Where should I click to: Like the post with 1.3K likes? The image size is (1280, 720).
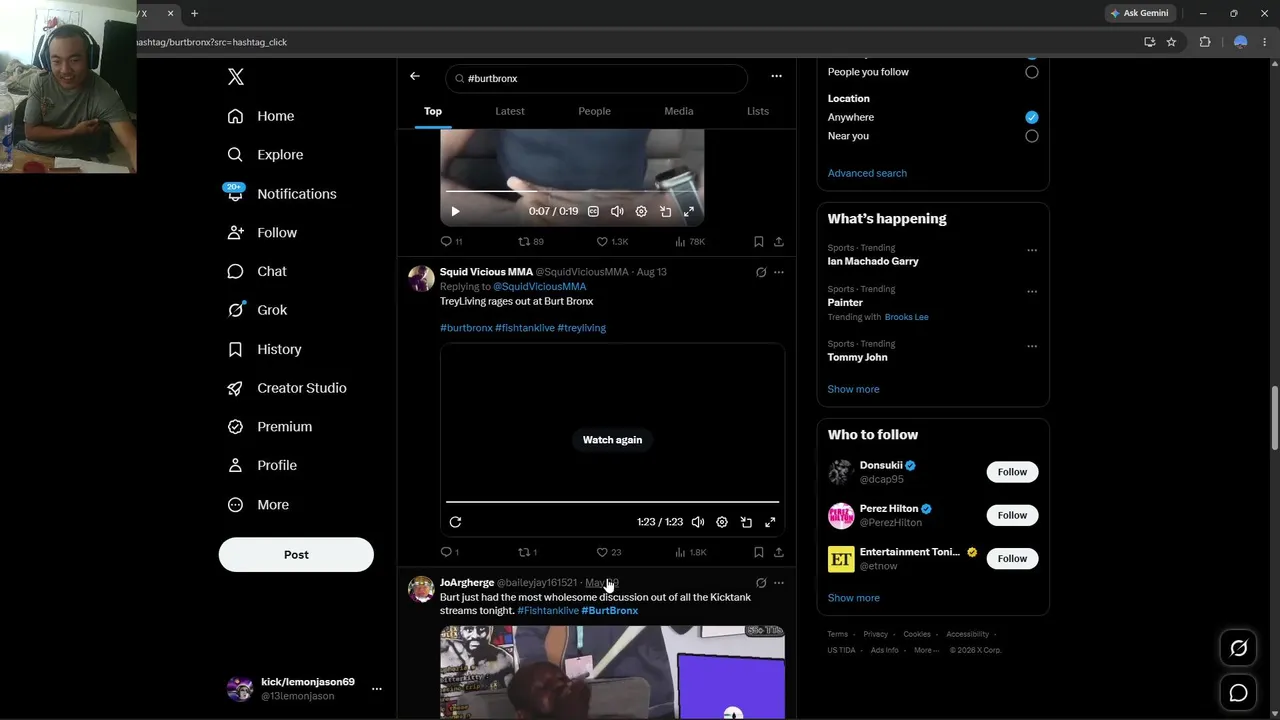612,242
